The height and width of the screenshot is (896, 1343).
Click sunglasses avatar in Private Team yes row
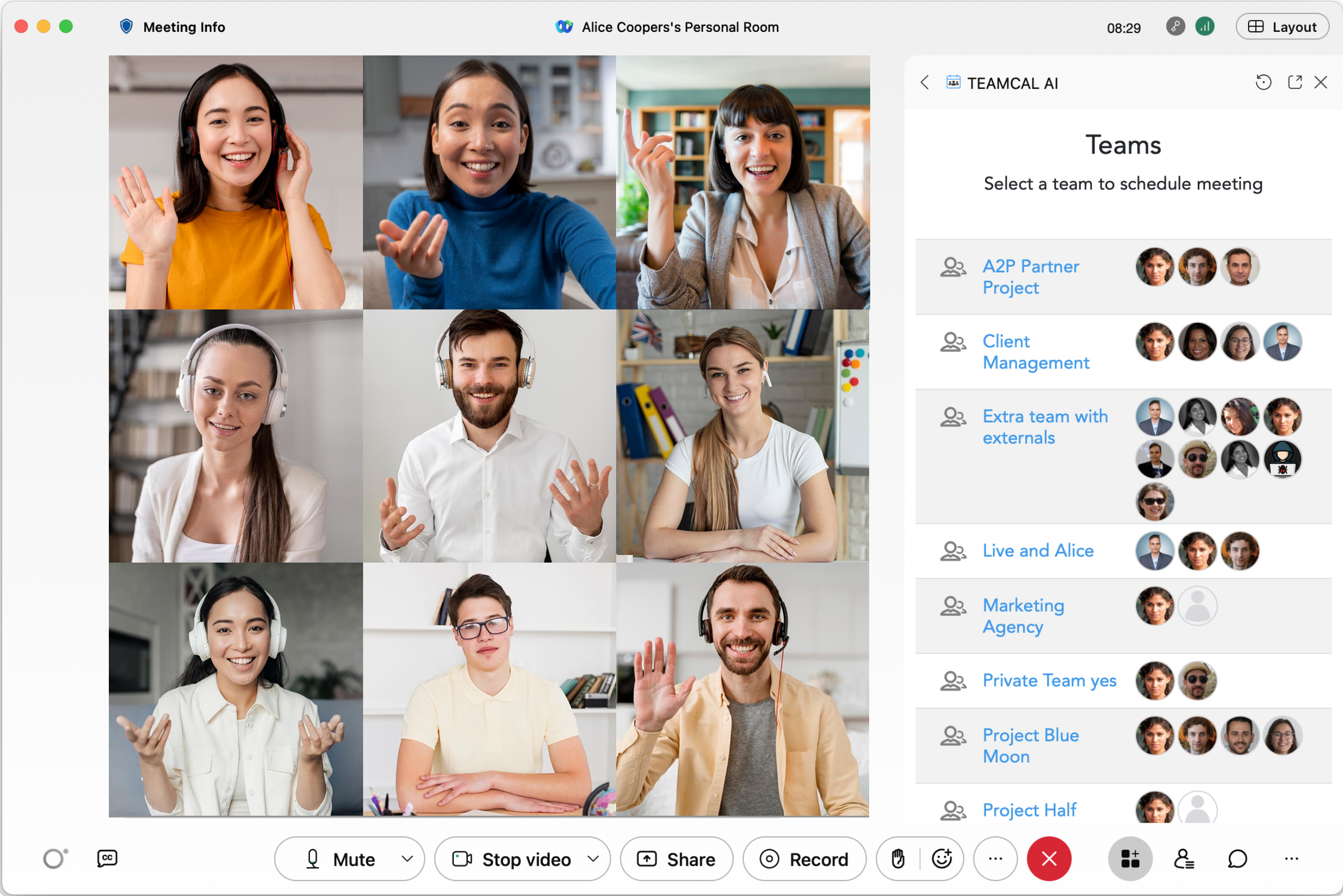1197,680
